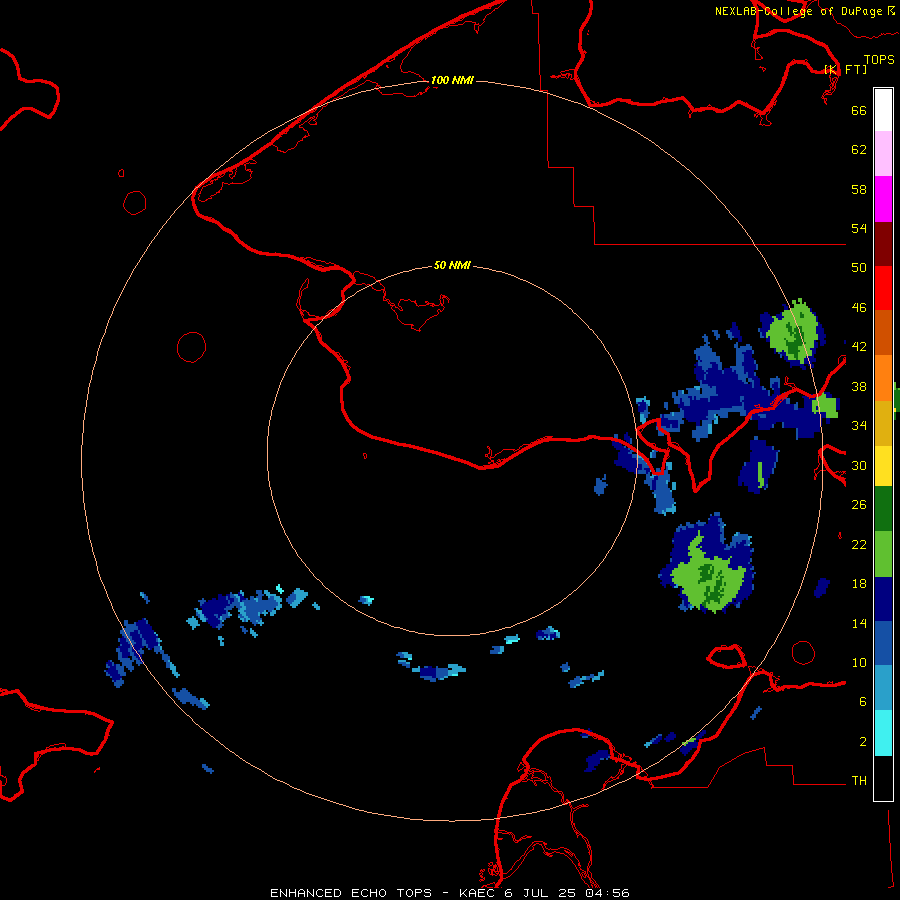Click legend value '66'
This screenshot has width=900, height=900.
[x=859, y=110]
